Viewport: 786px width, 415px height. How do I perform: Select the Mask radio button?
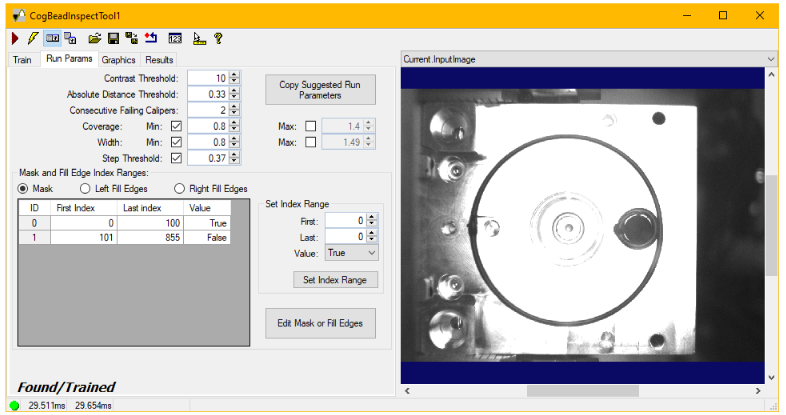coord(23,188)
